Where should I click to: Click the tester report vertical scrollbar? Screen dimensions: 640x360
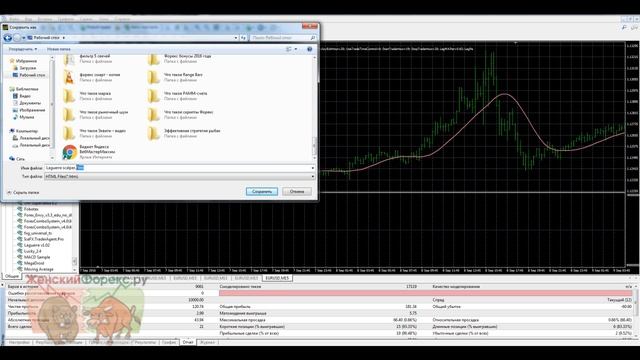636,312
